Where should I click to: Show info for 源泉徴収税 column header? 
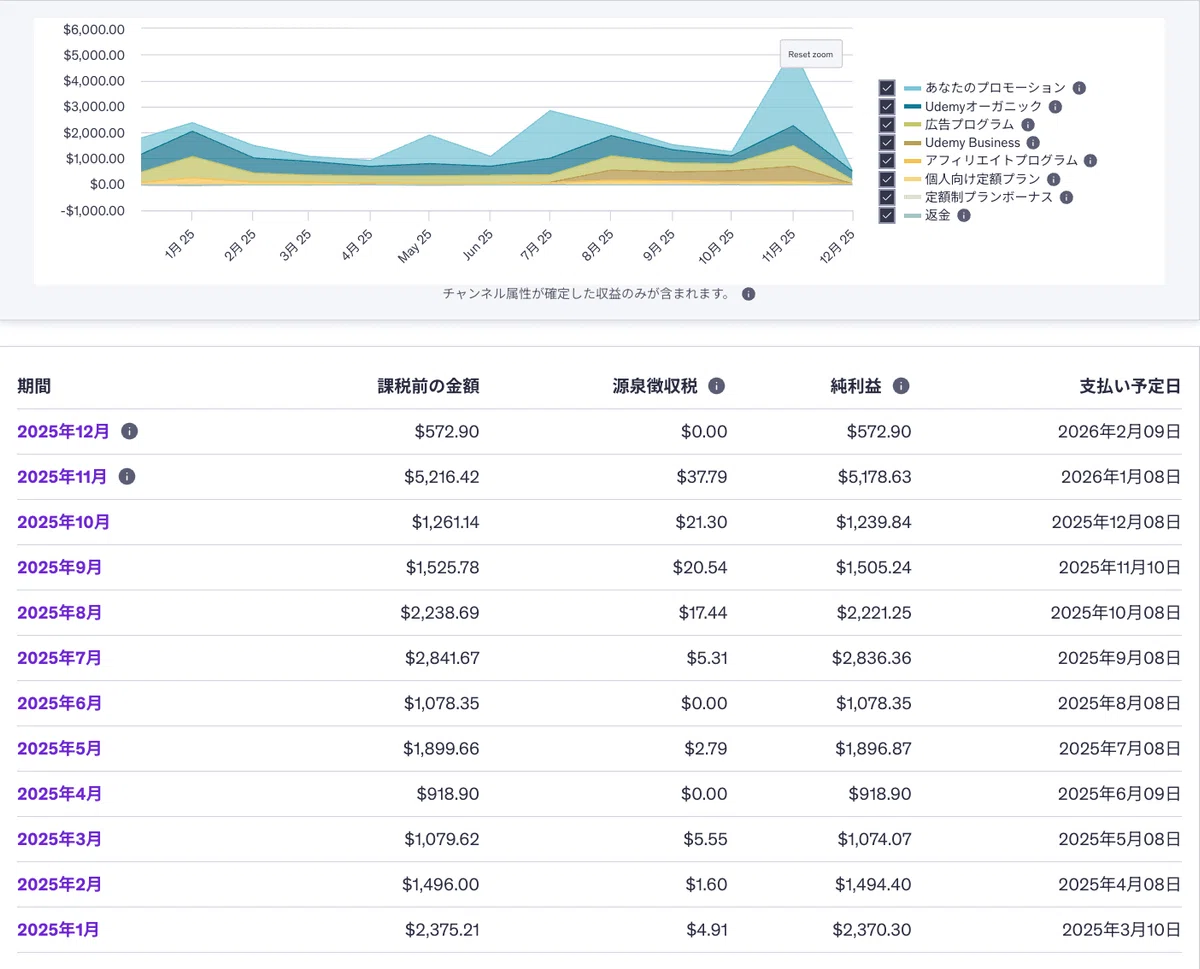coord(716,386)
